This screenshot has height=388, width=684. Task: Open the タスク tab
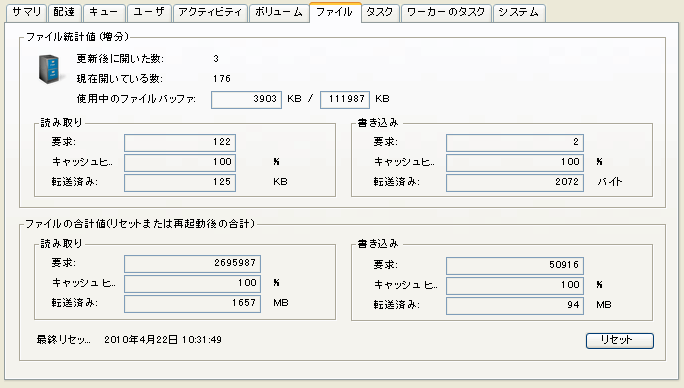point(380,12)
